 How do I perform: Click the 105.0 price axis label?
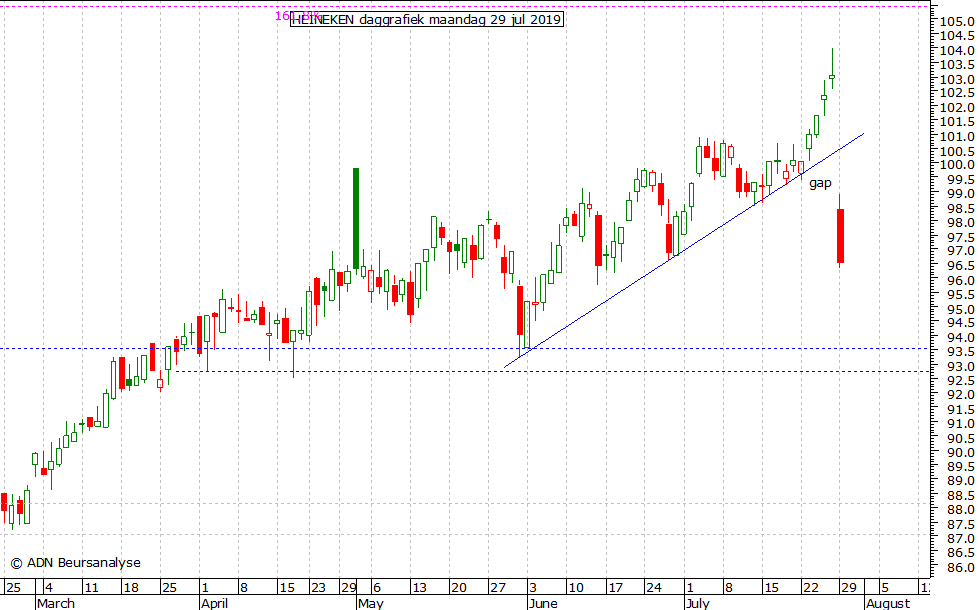pos(957,22)
